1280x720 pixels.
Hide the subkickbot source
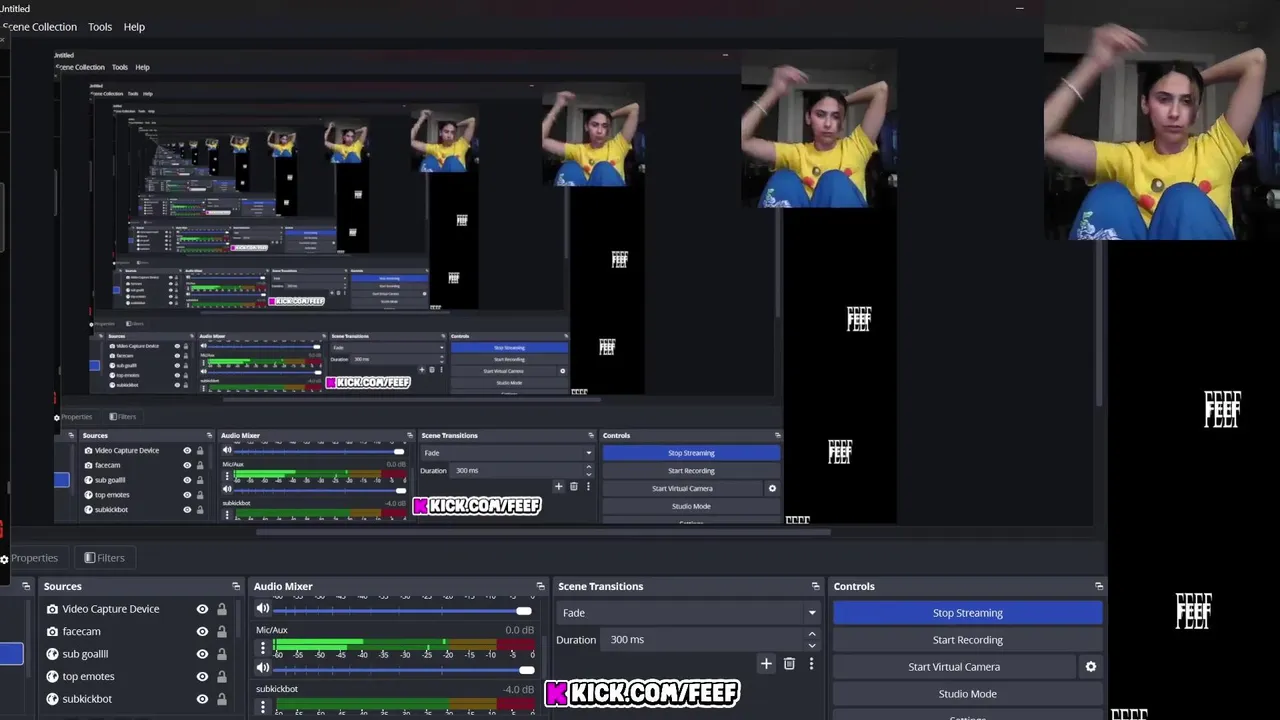(202, 699)
